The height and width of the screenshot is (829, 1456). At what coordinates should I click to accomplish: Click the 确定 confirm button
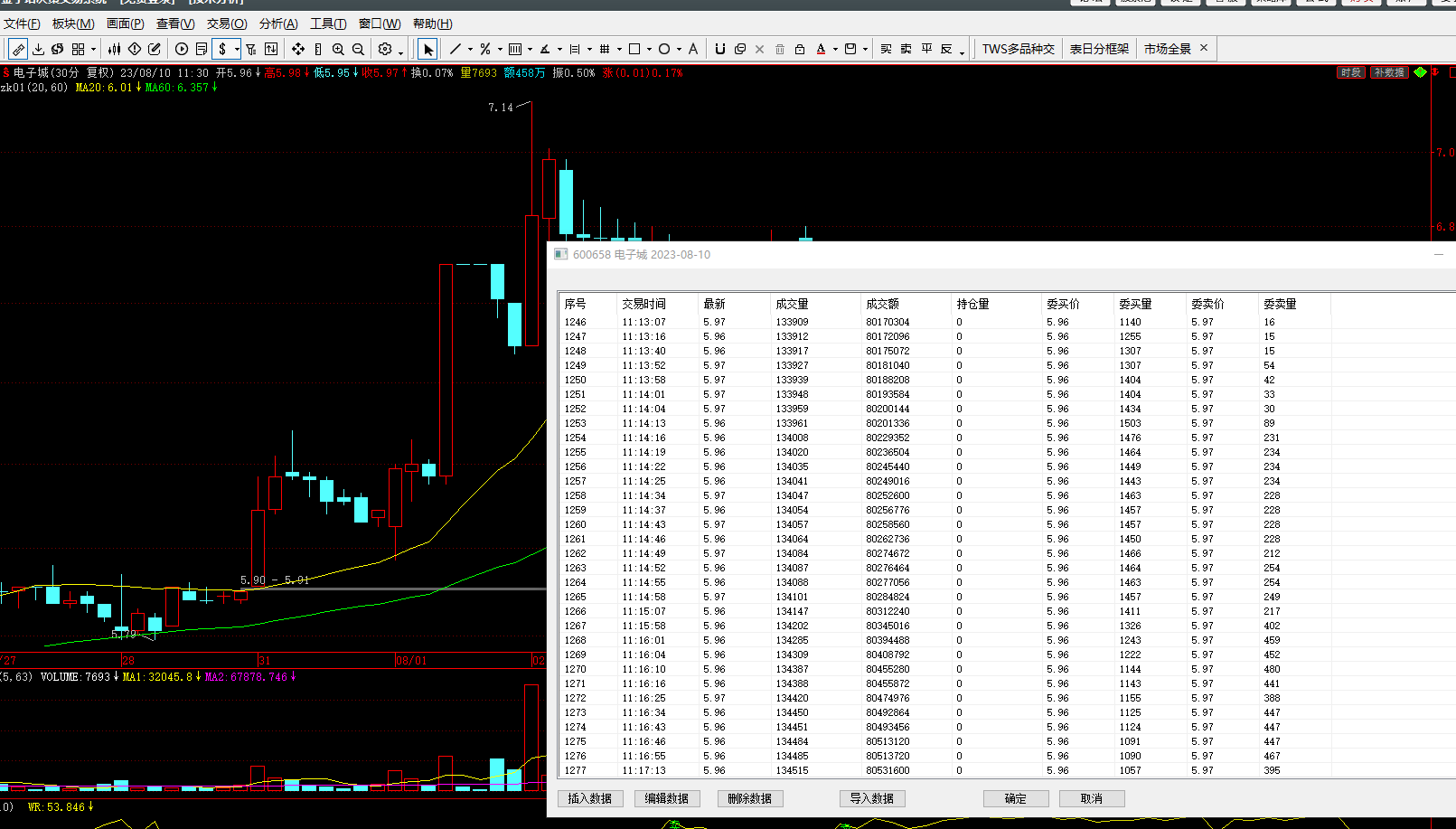pos(1016,798)
